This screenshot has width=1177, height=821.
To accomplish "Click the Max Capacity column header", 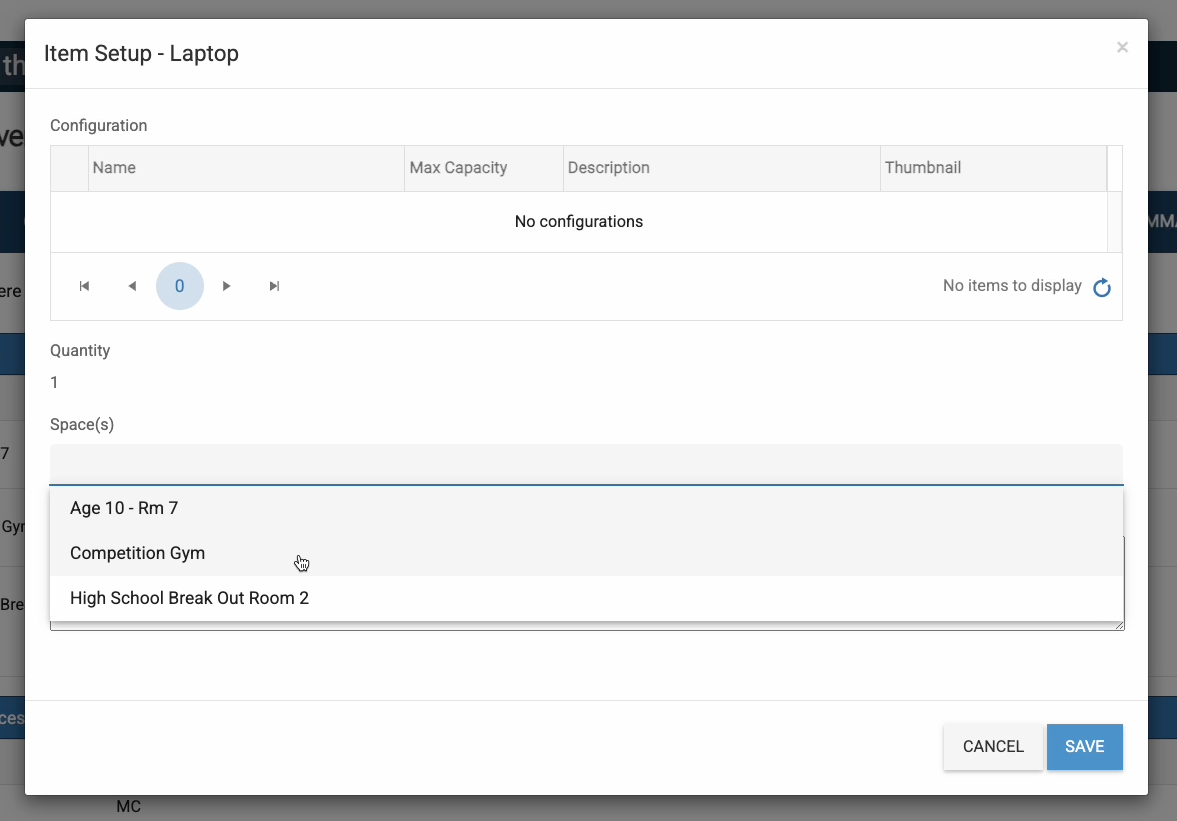I will (x=483, y=168).
